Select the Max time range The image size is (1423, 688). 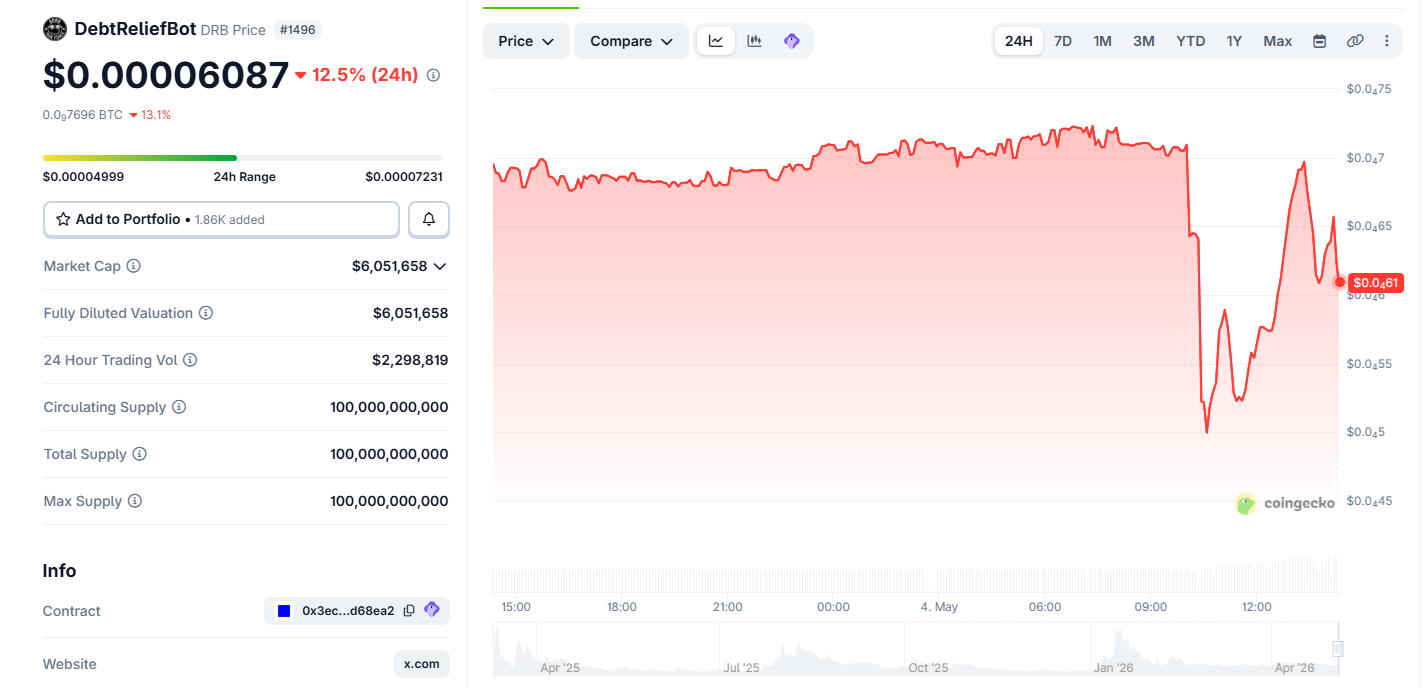(x=1278, y=41)
